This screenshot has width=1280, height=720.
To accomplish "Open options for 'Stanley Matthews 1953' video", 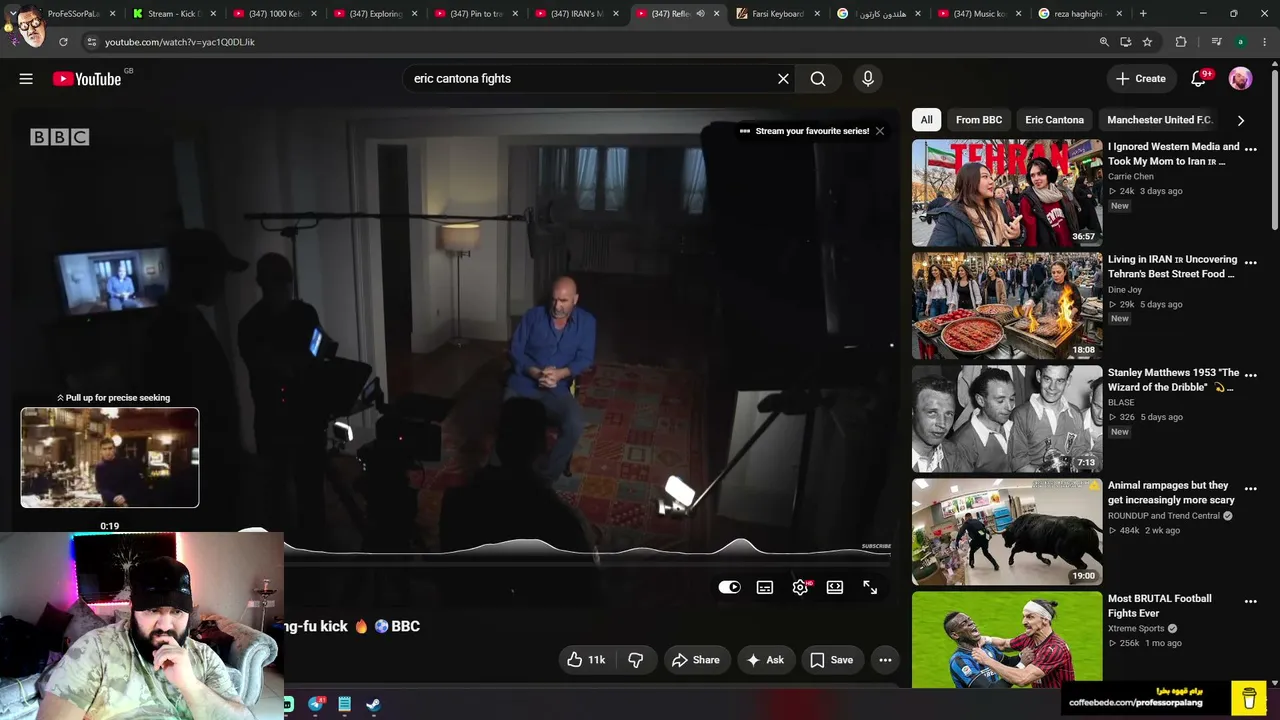I will pyautogui.click(x=1250, y=375).
